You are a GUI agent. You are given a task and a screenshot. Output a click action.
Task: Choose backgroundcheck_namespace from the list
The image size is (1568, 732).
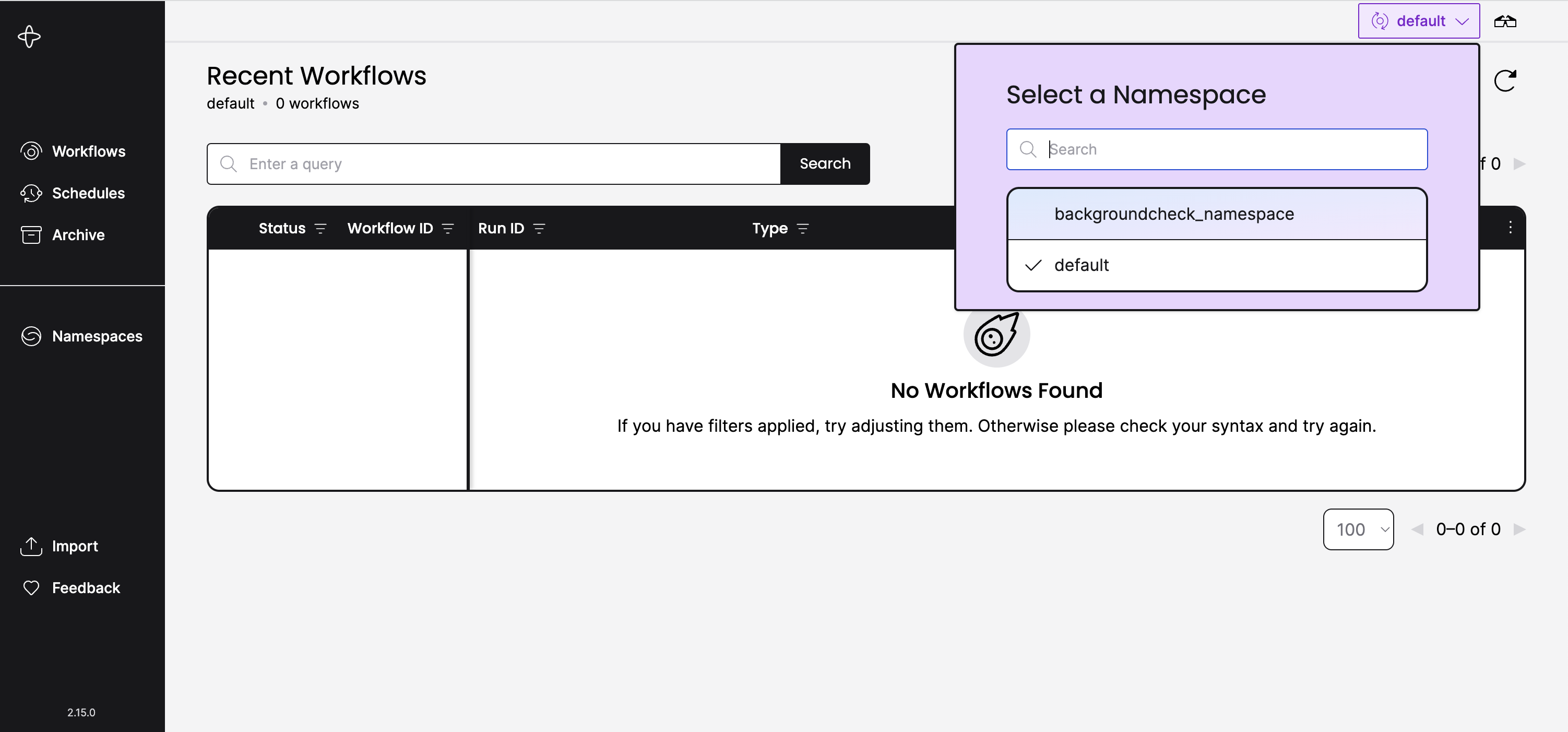(x=1174, y=214)
